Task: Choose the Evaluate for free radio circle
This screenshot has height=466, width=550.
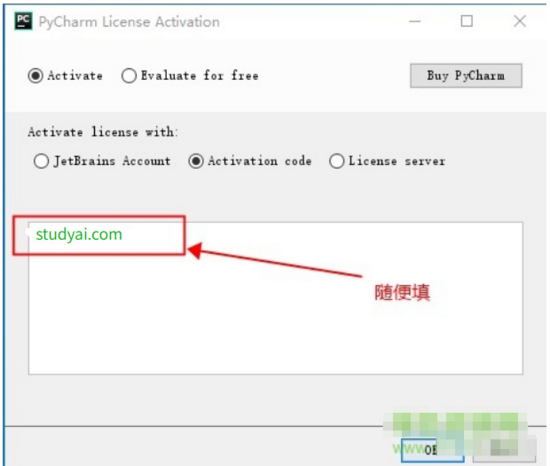Action: (x=129, y=76)
